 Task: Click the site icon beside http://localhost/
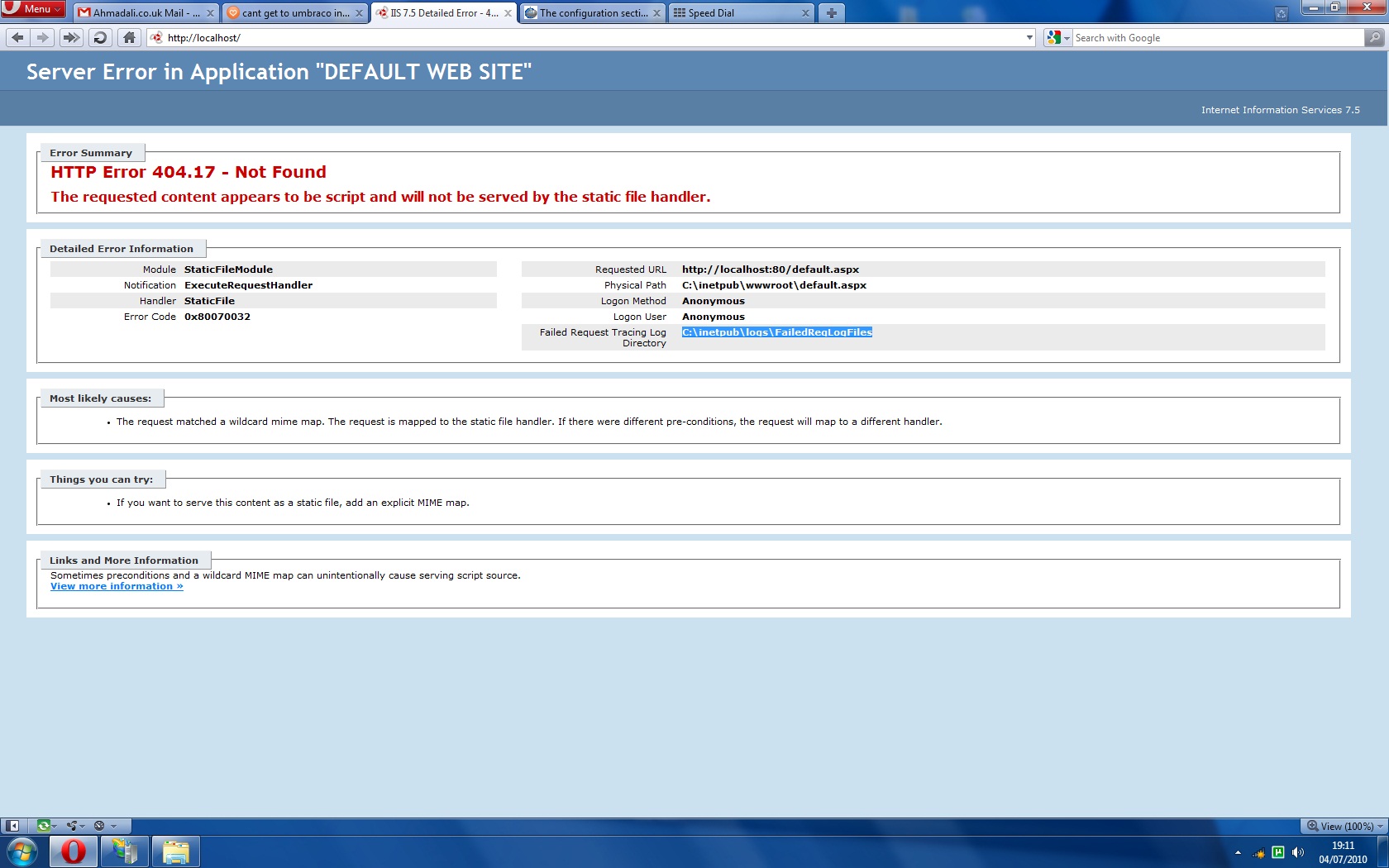[x=157, y=37]
